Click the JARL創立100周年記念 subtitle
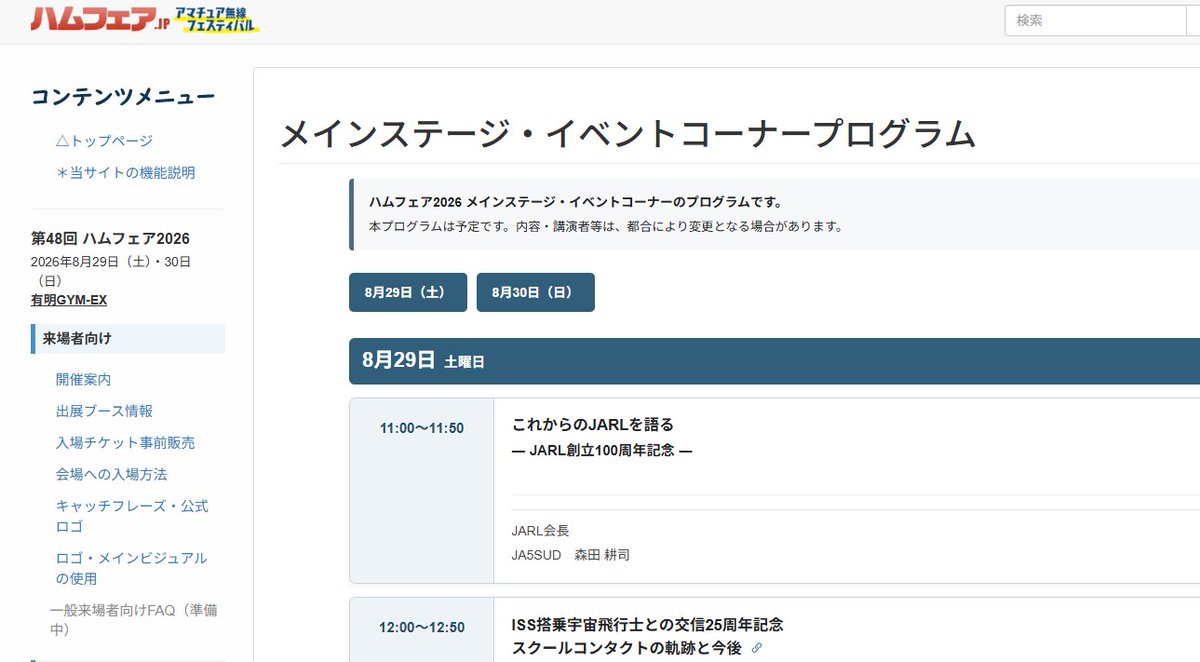The height and width of the screenshot is (662, 1200). tap(602, 450)
